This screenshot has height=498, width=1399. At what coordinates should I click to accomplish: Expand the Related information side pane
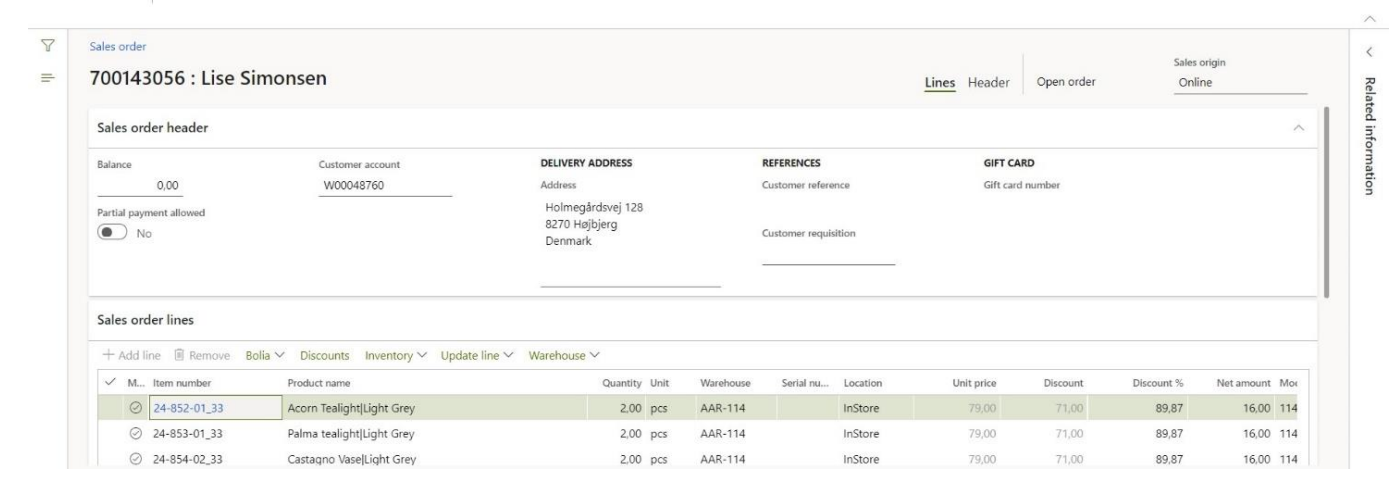1368,50
